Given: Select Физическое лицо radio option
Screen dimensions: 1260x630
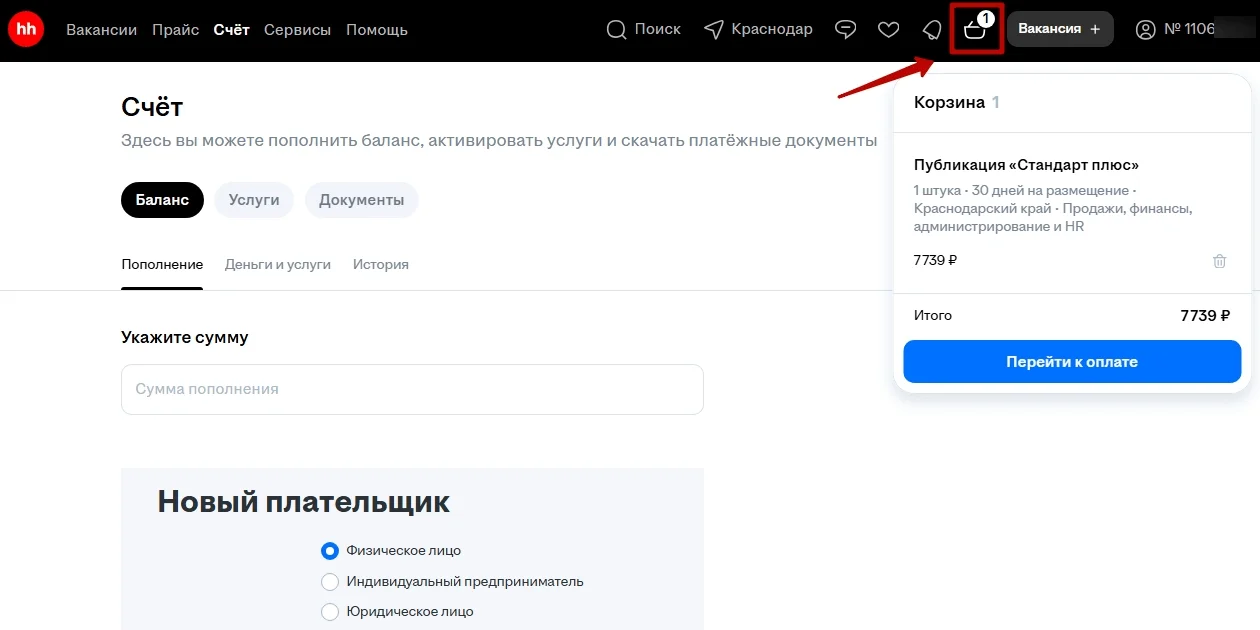Looking at the screenshot, I should (x=330, y=551).
